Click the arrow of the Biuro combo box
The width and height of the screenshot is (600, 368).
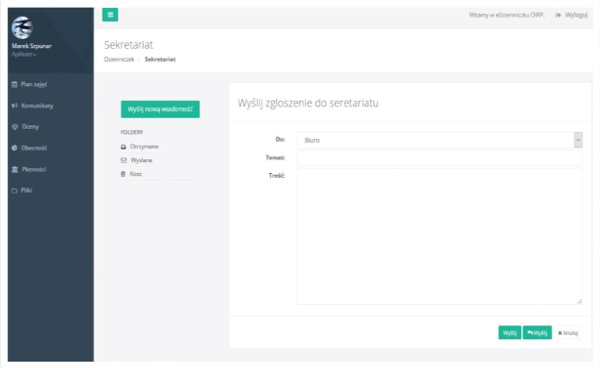pyautogui.click(x=578, y=140)
